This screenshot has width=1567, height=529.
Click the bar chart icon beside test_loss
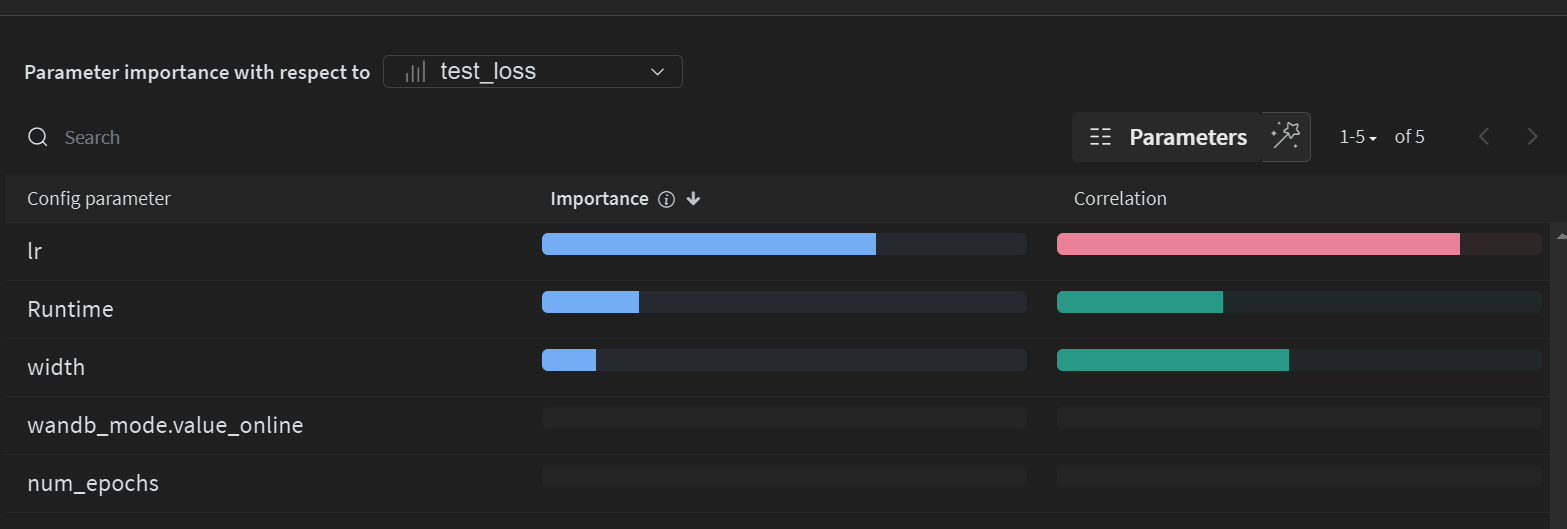tap(414, 72)
